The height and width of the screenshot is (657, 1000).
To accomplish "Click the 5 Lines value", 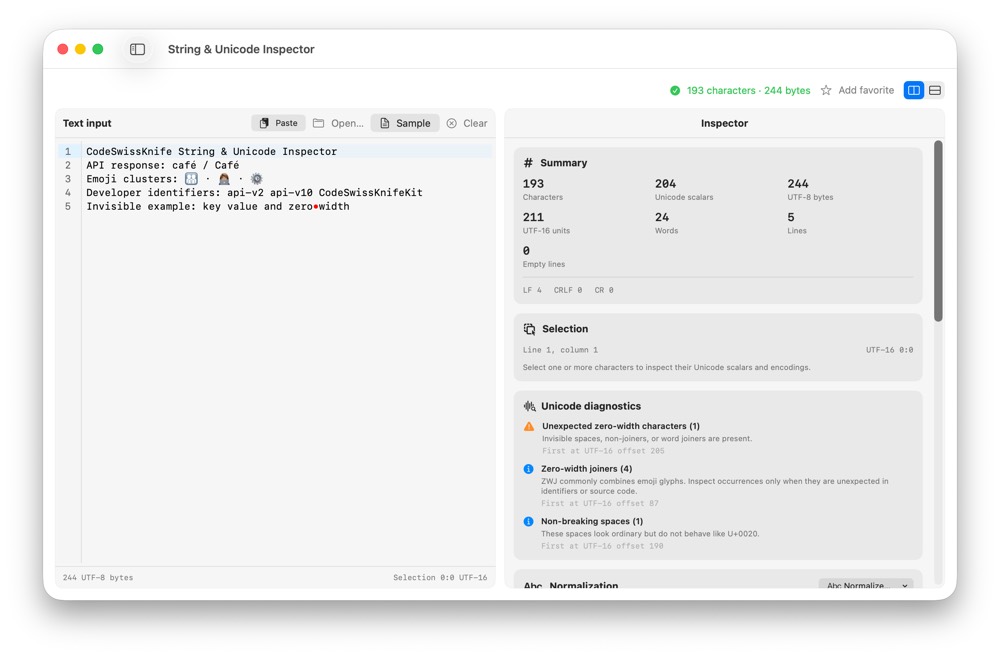I will coord(791,218).
